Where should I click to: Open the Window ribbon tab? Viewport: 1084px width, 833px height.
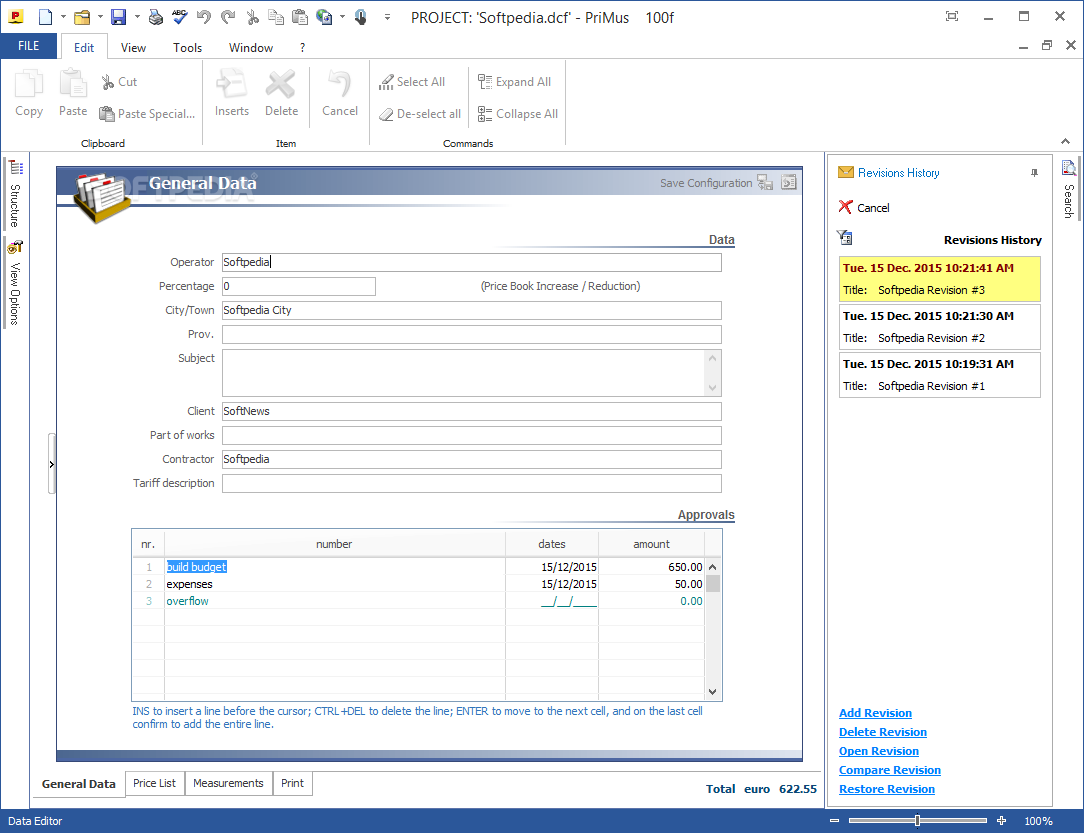(251, 47)
